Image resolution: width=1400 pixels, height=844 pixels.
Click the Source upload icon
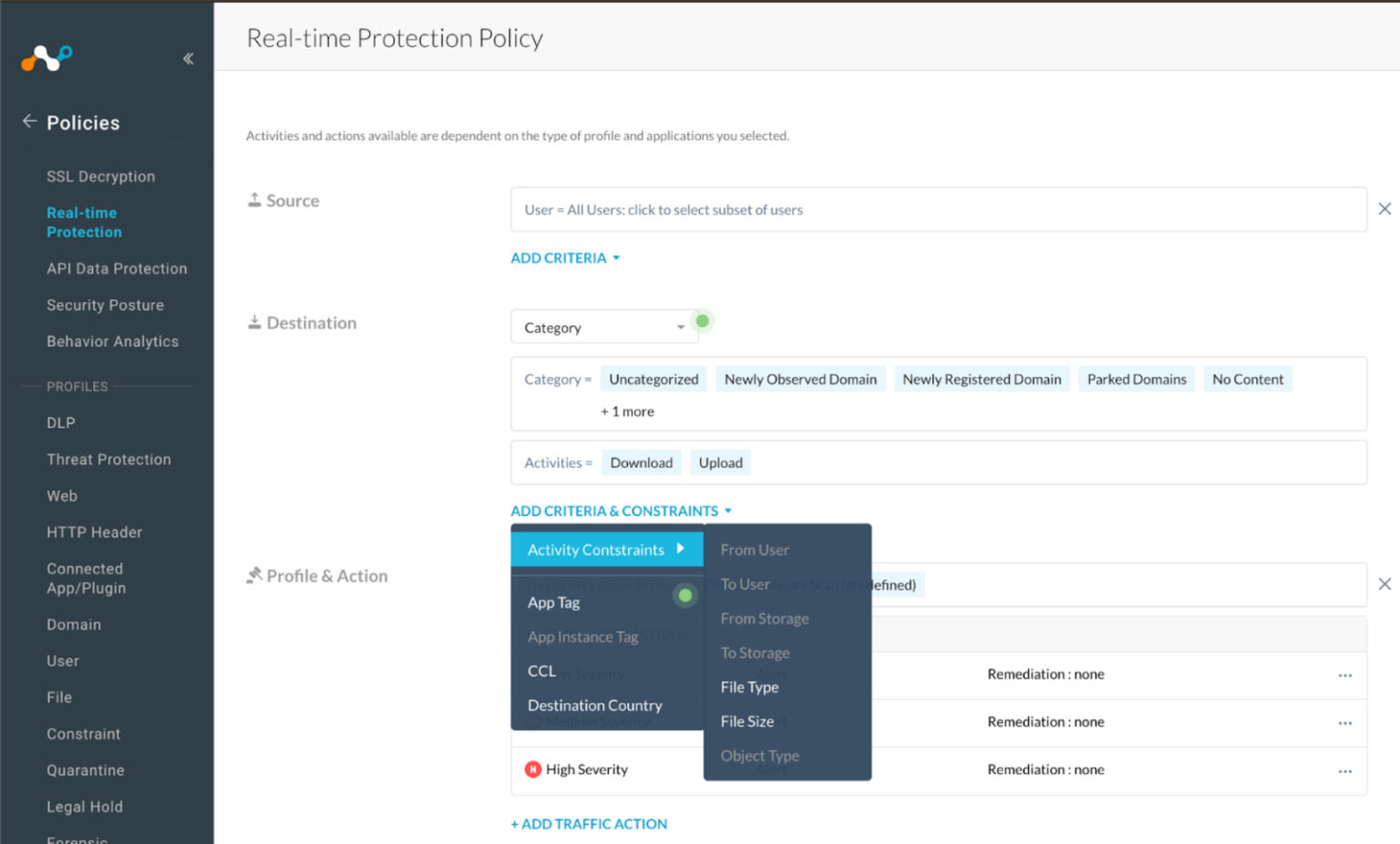[x=255, y=199]
